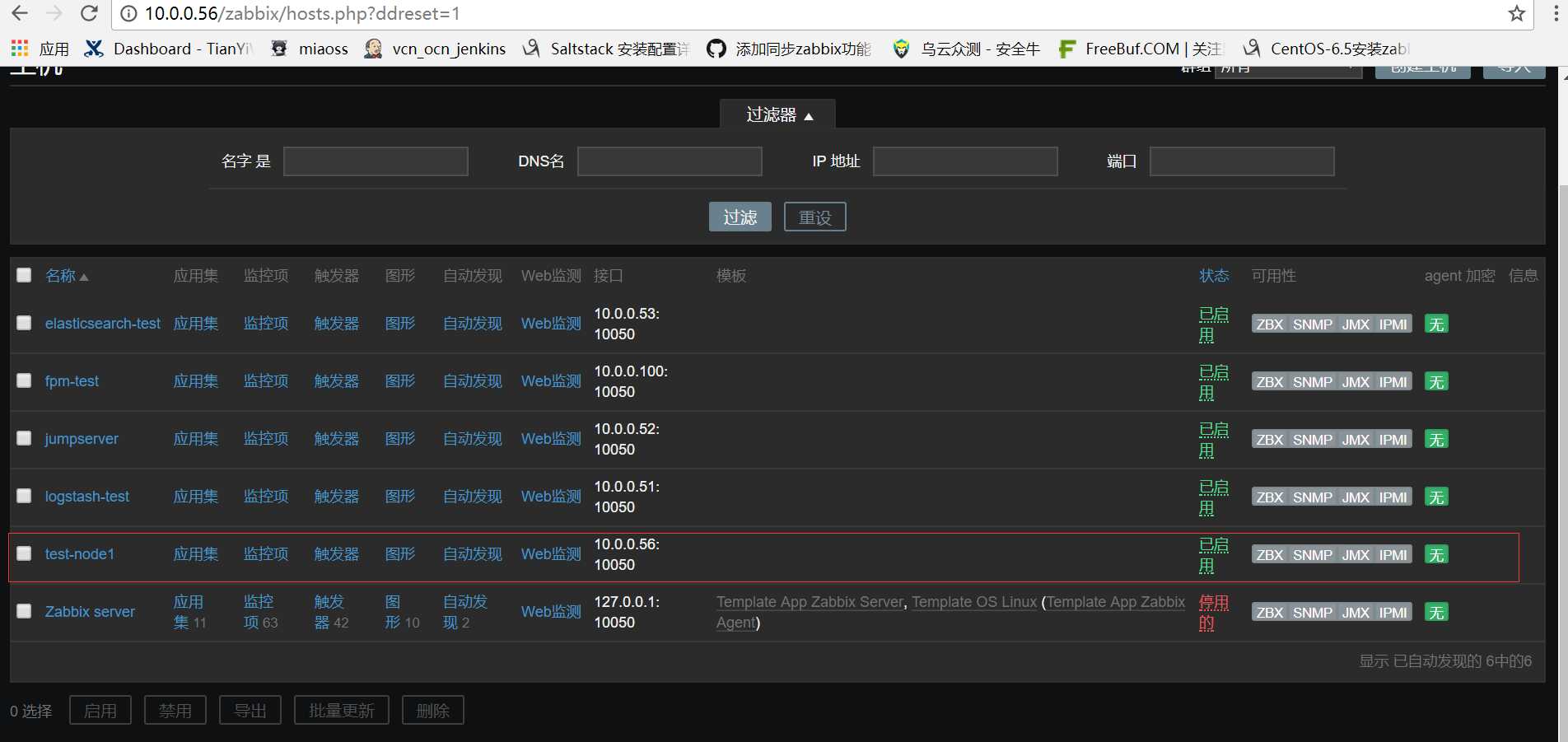The image size is (1568, 742).
Task: Reload the page with refresh icon
Action: coord(89,13)
